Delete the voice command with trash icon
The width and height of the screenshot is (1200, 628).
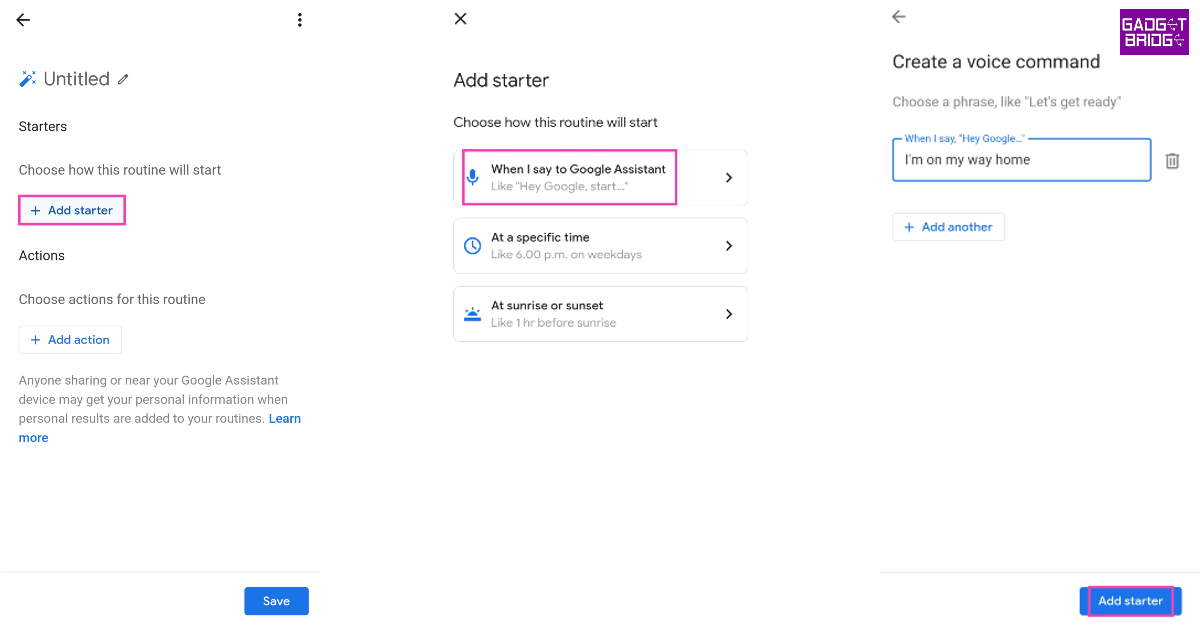coord(1173,160)
